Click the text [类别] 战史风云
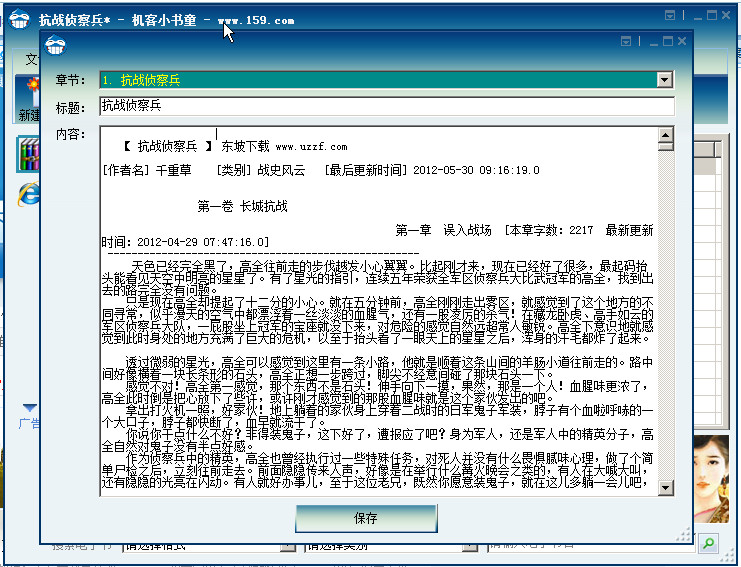 coord(261,170)
